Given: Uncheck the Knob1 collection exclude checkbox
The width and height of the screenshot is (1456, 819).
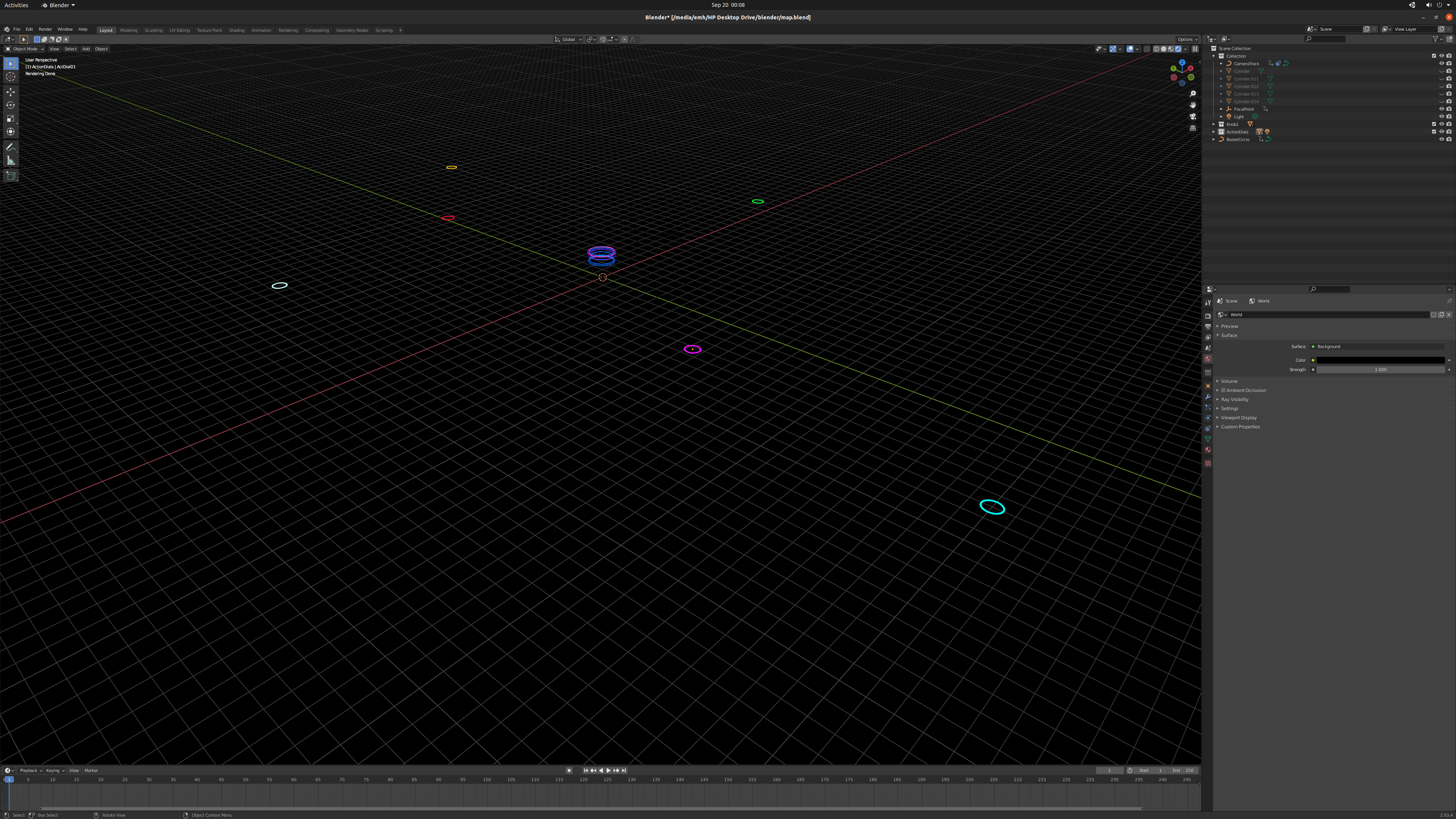Looking at the screenshot, I should [1434, 124].
